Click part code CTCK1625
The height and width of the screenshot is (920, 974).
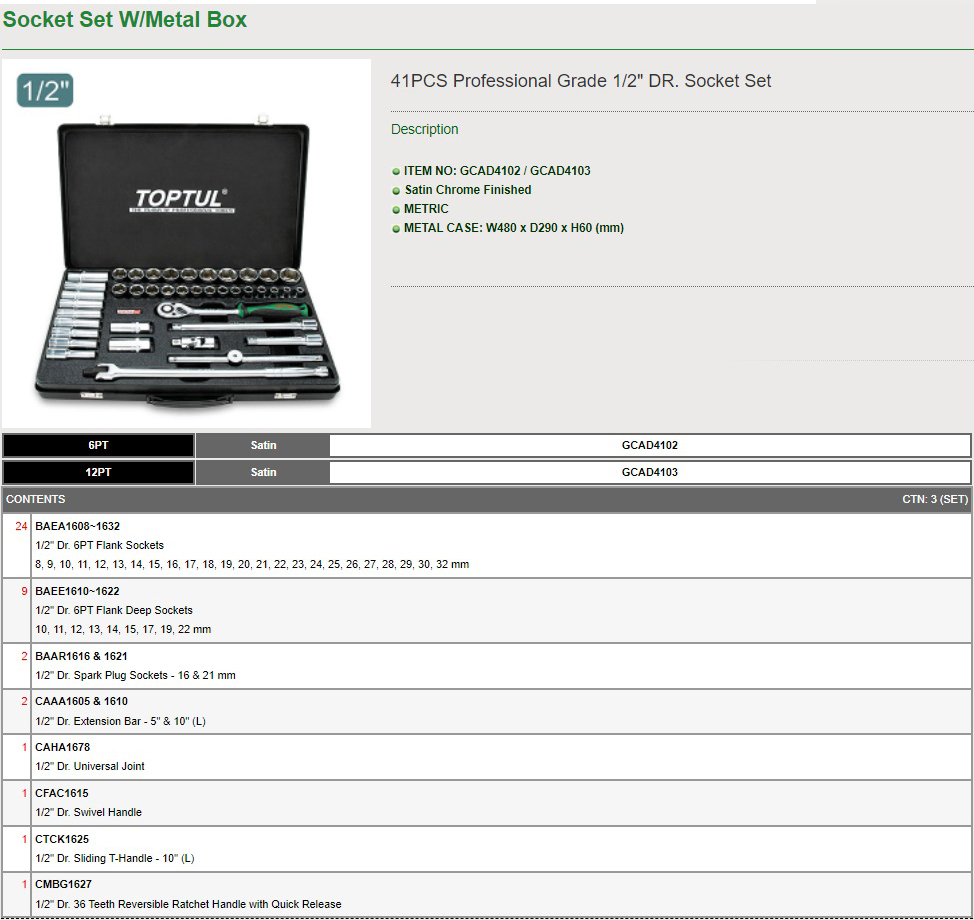[62, 839]
